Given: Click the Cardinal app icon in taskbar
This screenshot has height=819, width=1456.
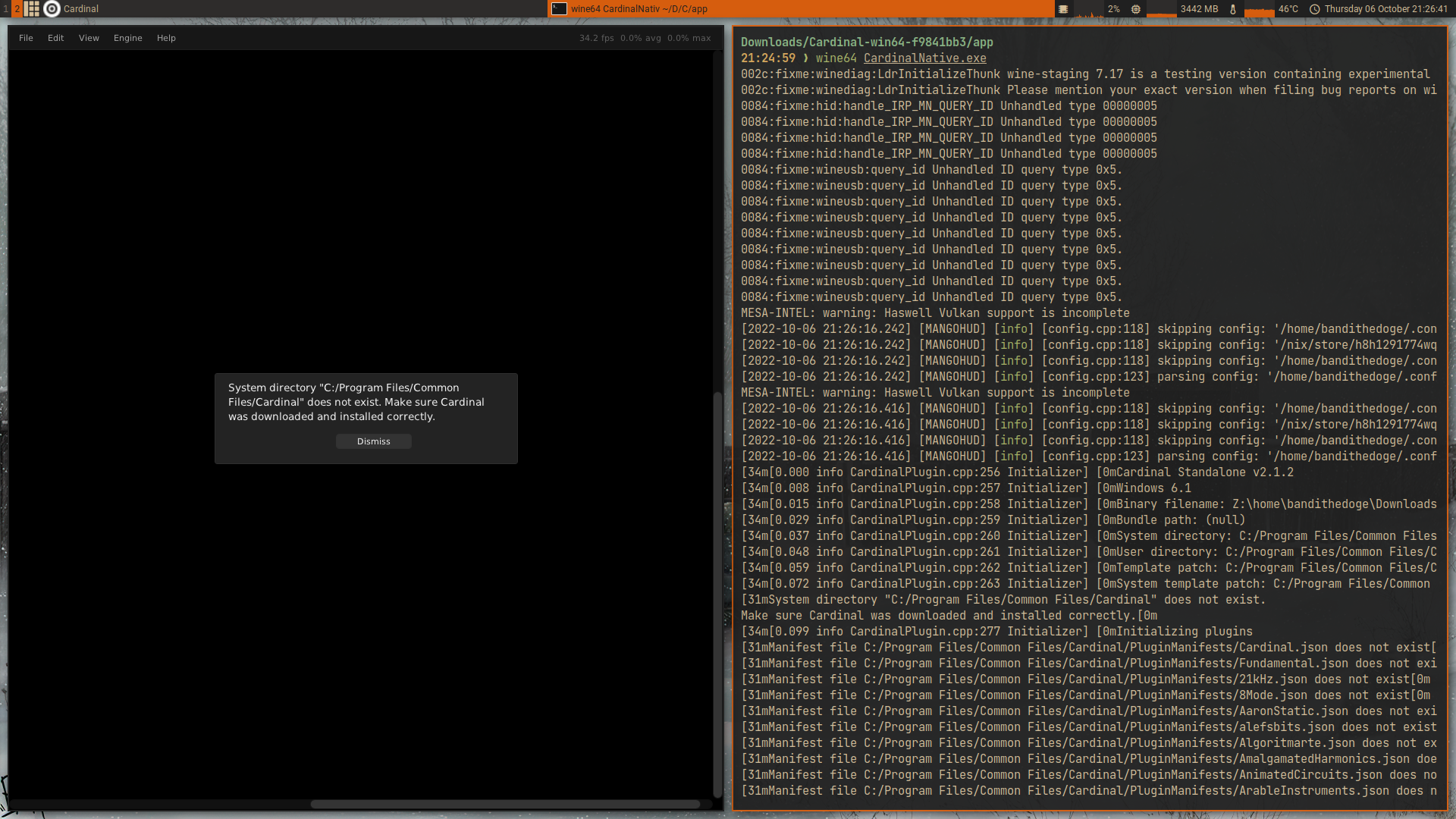Looking at the screenshot, I should [x=52, y=9].
